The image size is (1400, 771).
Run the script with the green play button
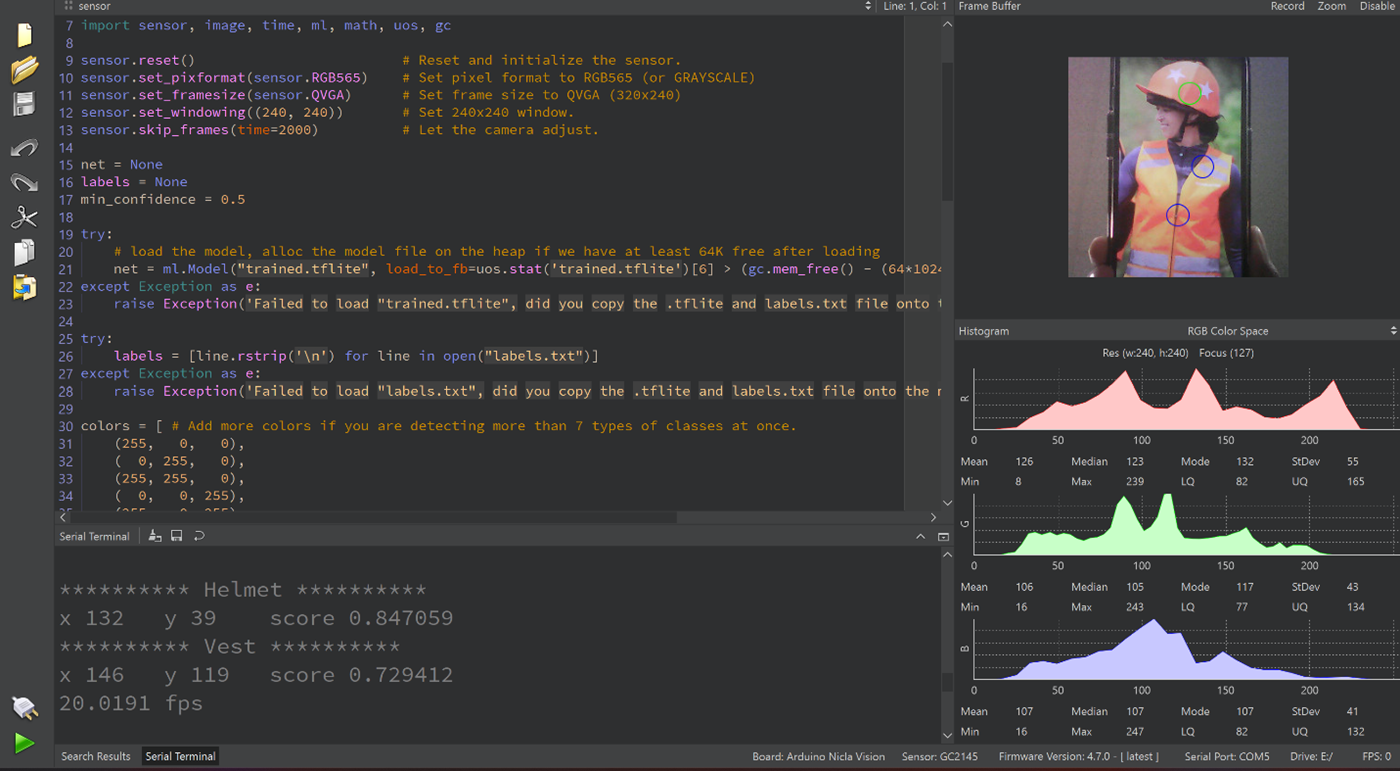(24, 743)
